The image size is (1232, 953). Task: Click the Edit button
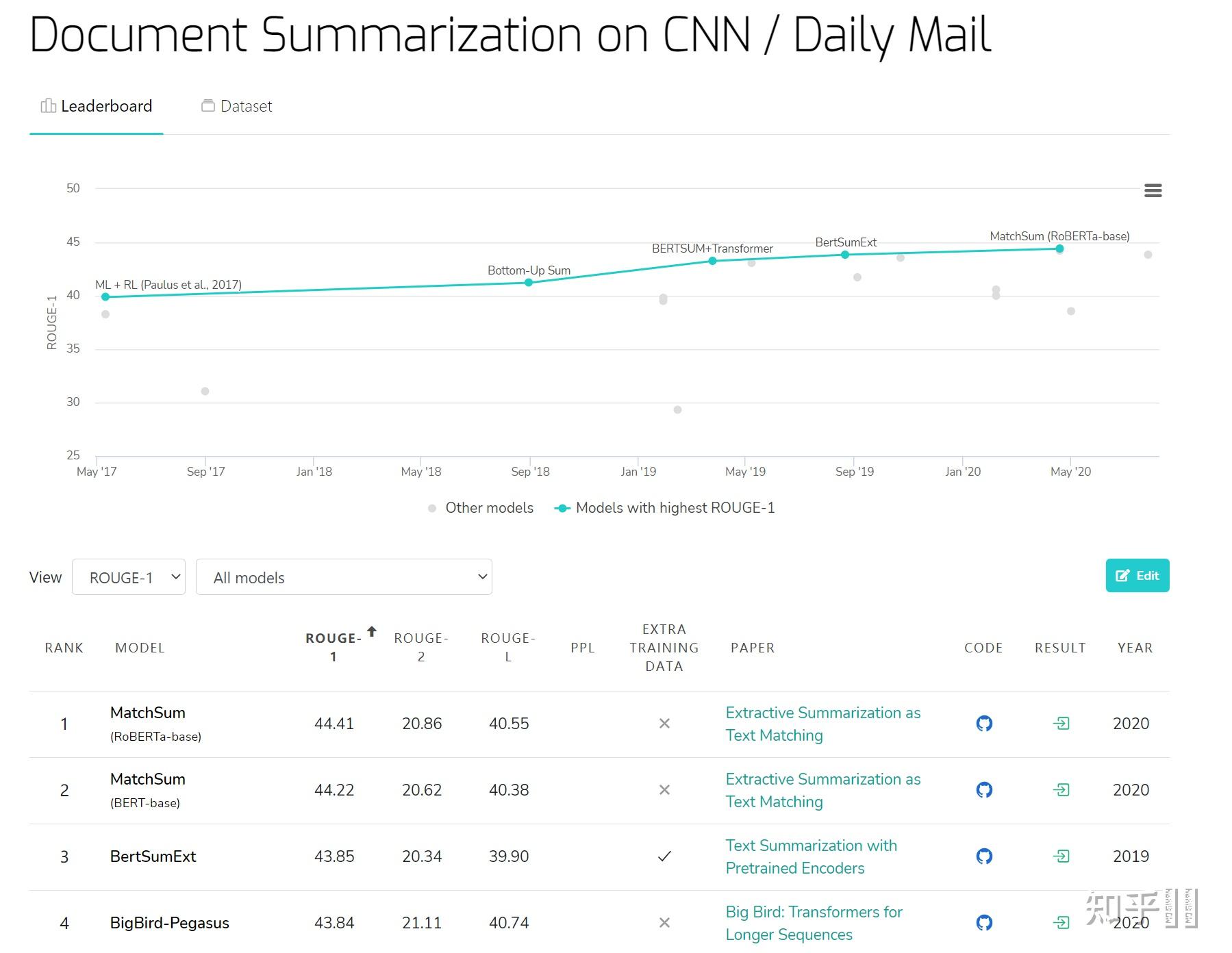(x=1137, y=576)
